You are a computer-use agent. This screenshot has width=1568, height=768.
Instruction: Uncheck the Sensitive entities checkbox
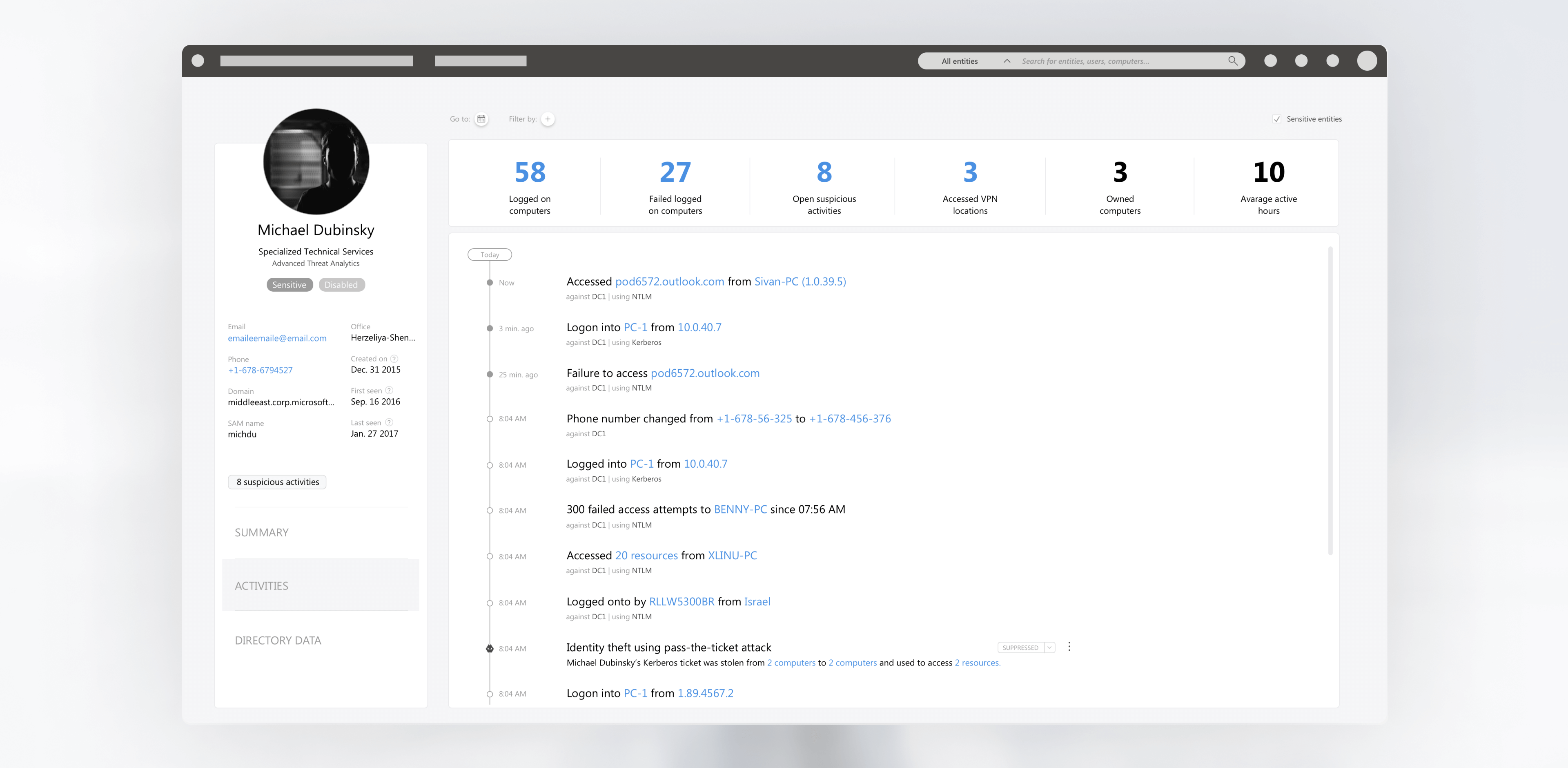click(x=1276, y=119)
